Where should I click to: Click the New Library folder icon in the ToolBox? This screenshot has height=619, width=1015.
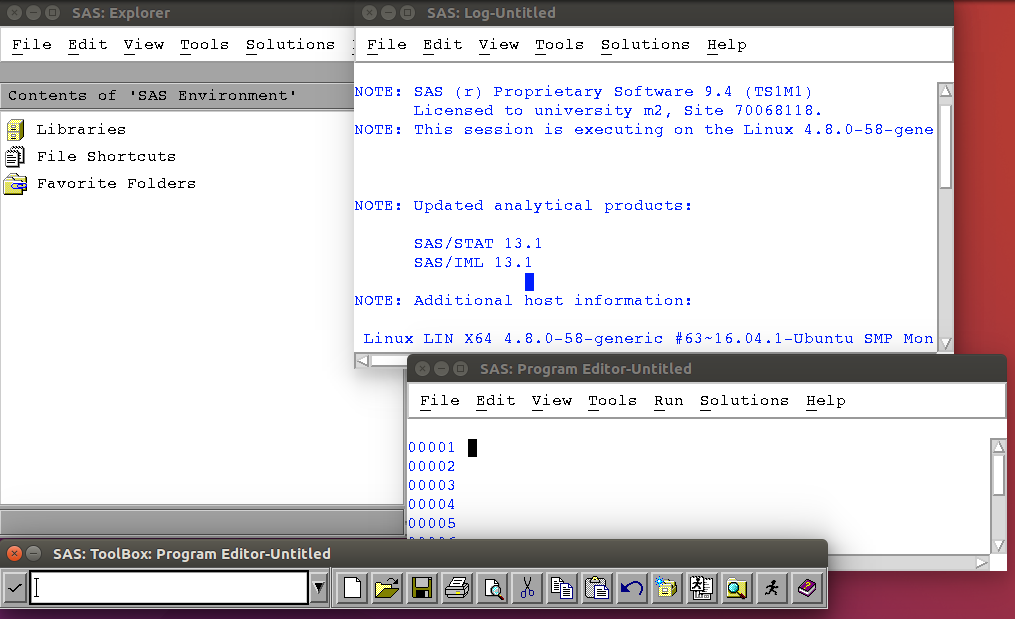click(x=667, y=588)
